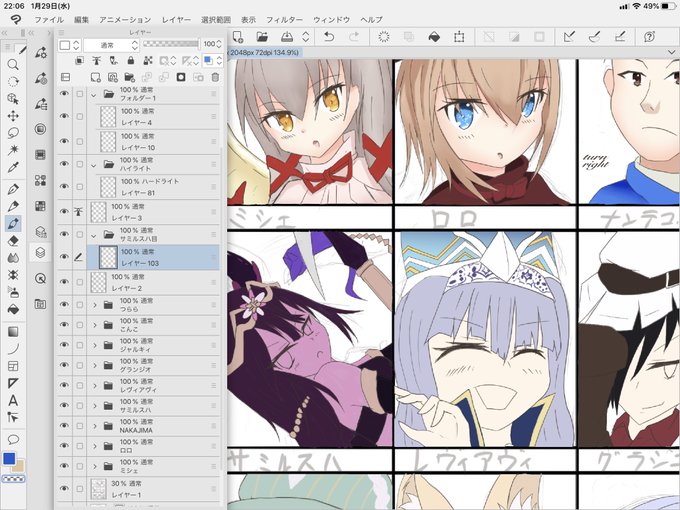Open the 編集 menu
The image size is (680, 510).
pos(81,20)
